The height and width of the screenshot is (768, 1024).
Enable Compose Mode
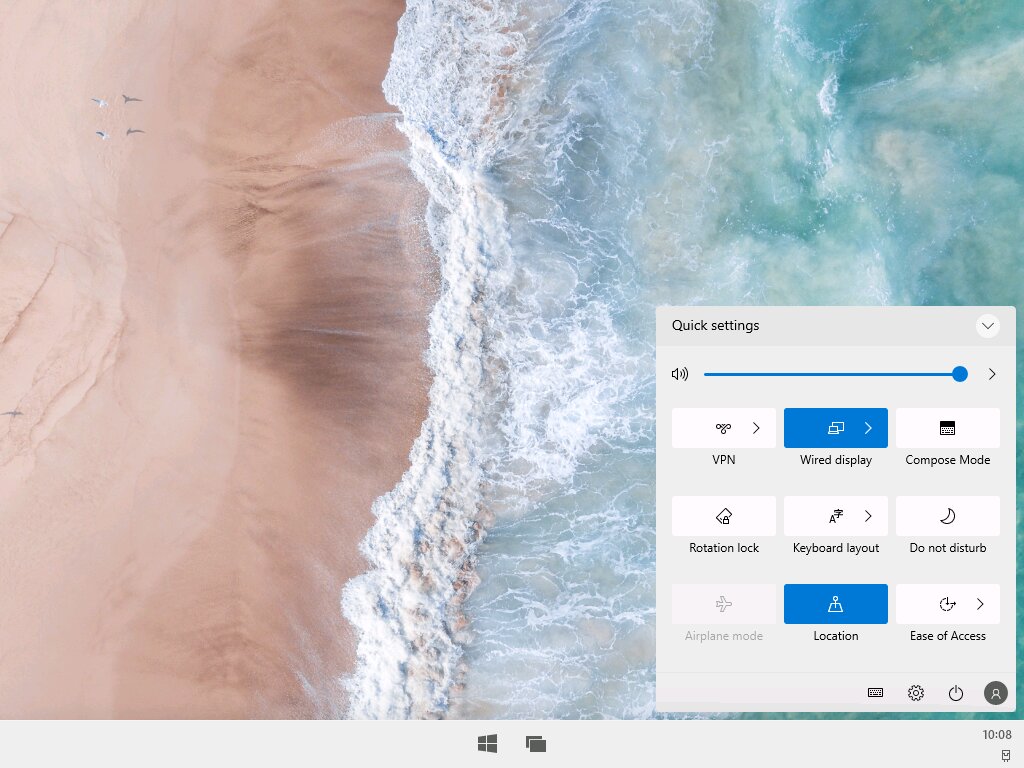(x=948, y=428)
